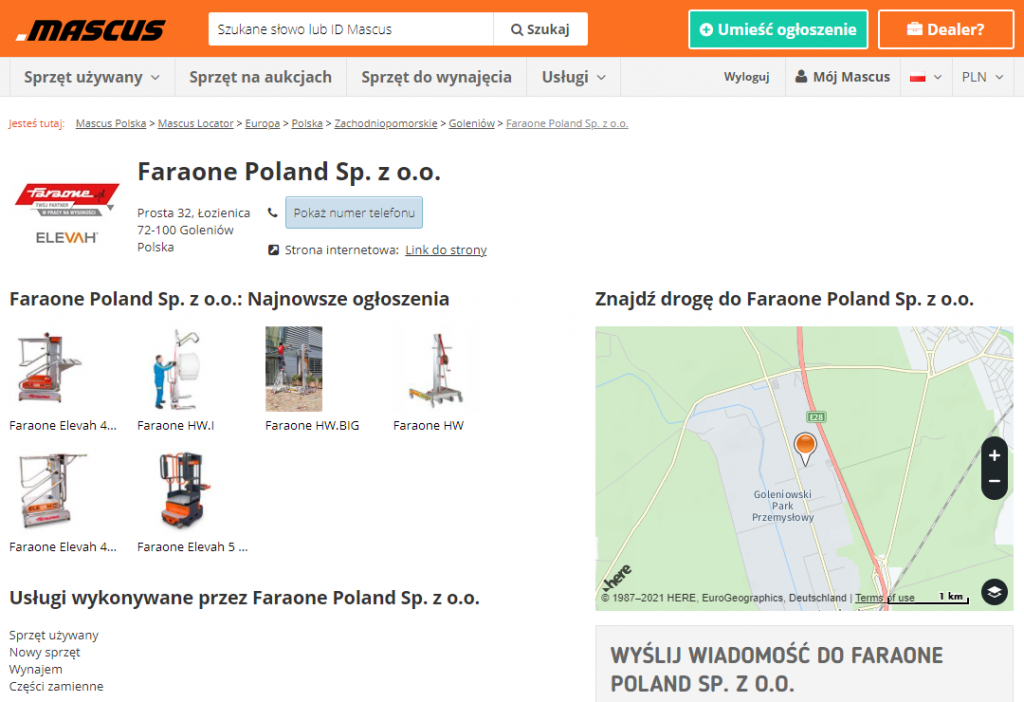Open the Faraone HW listing thumbnail
The image size is (1024, 702).
pyautogui.click(x=436, y=369)
